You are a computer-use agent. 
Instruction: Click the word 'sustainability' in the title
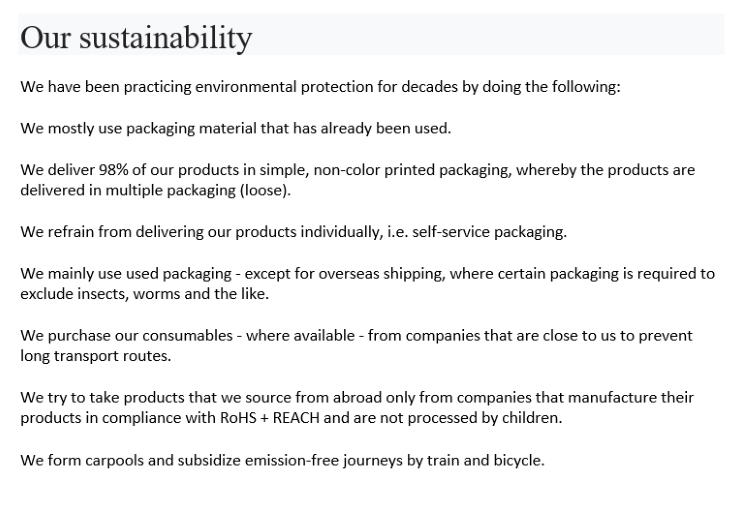coord(165,37)
